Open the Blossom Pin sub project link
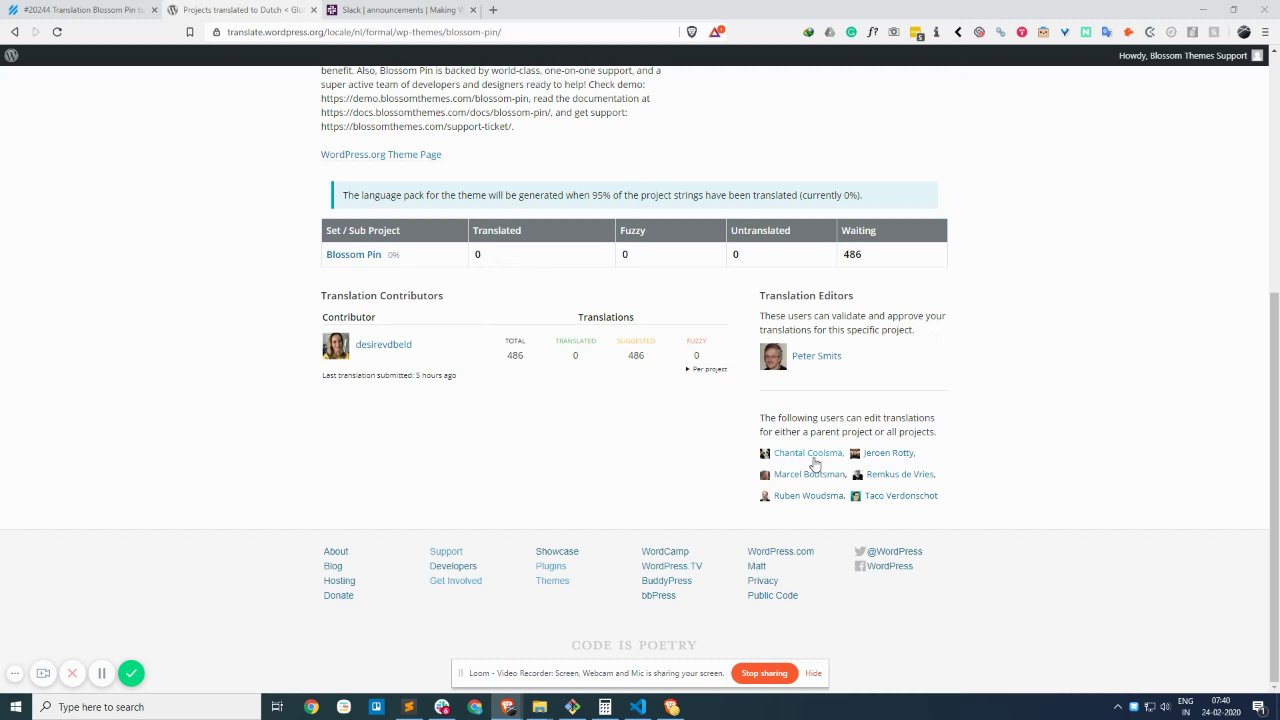Screen dimensions: 1280x720 353,254
